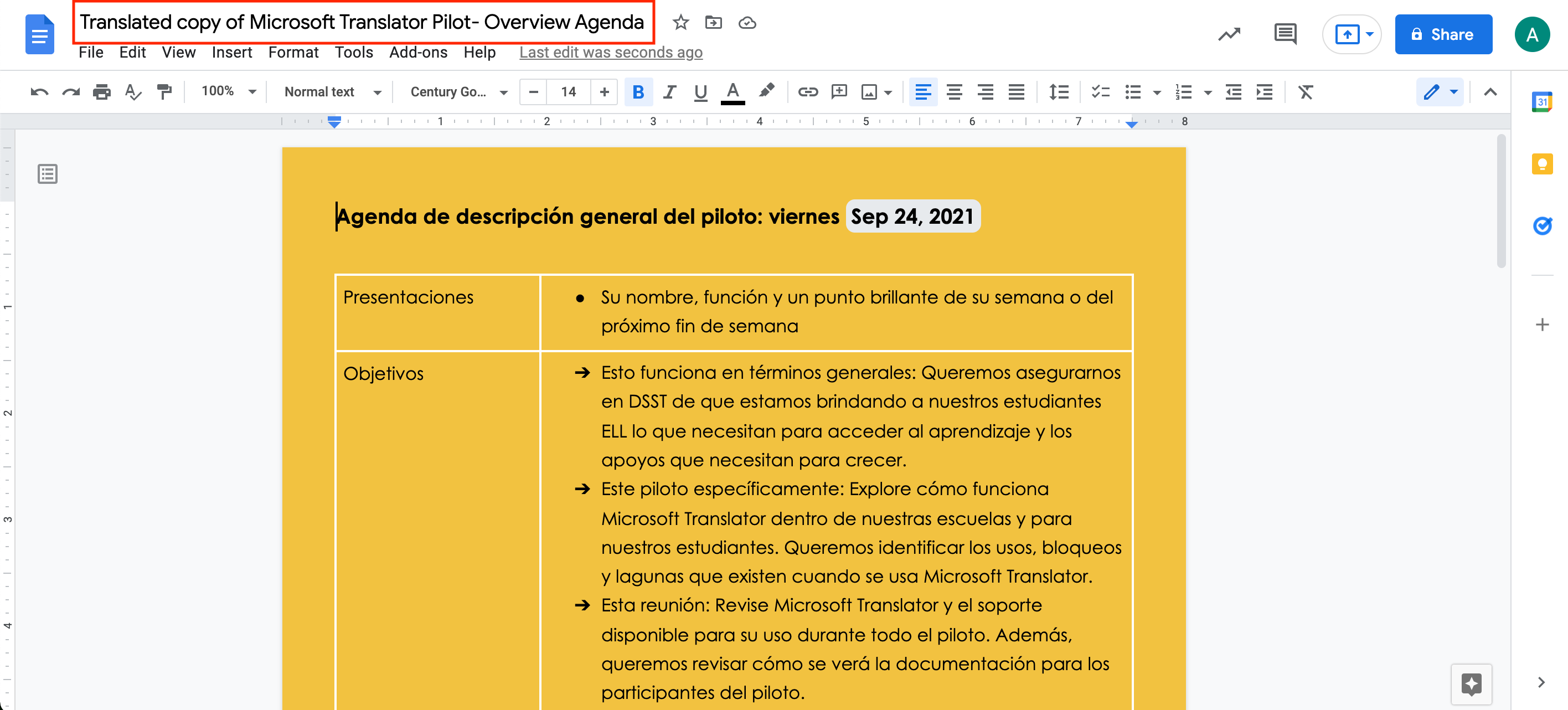Open text color picker with underlined A
This screenshot has height=710, width=1568.
click(x=733, y=92)
